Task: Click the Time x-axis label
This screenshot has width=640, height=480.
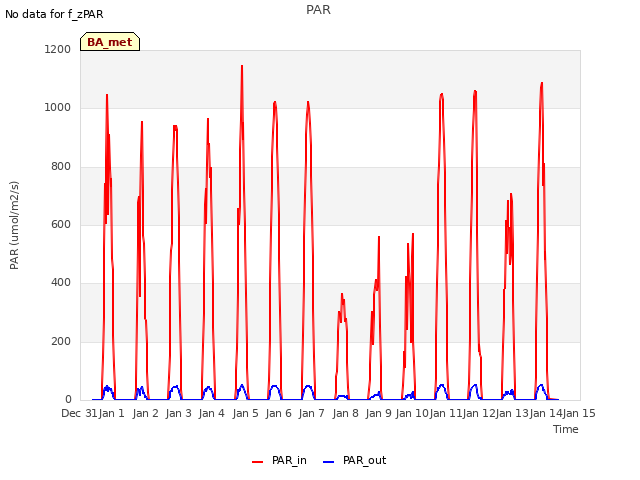Action: click(566, 429)
